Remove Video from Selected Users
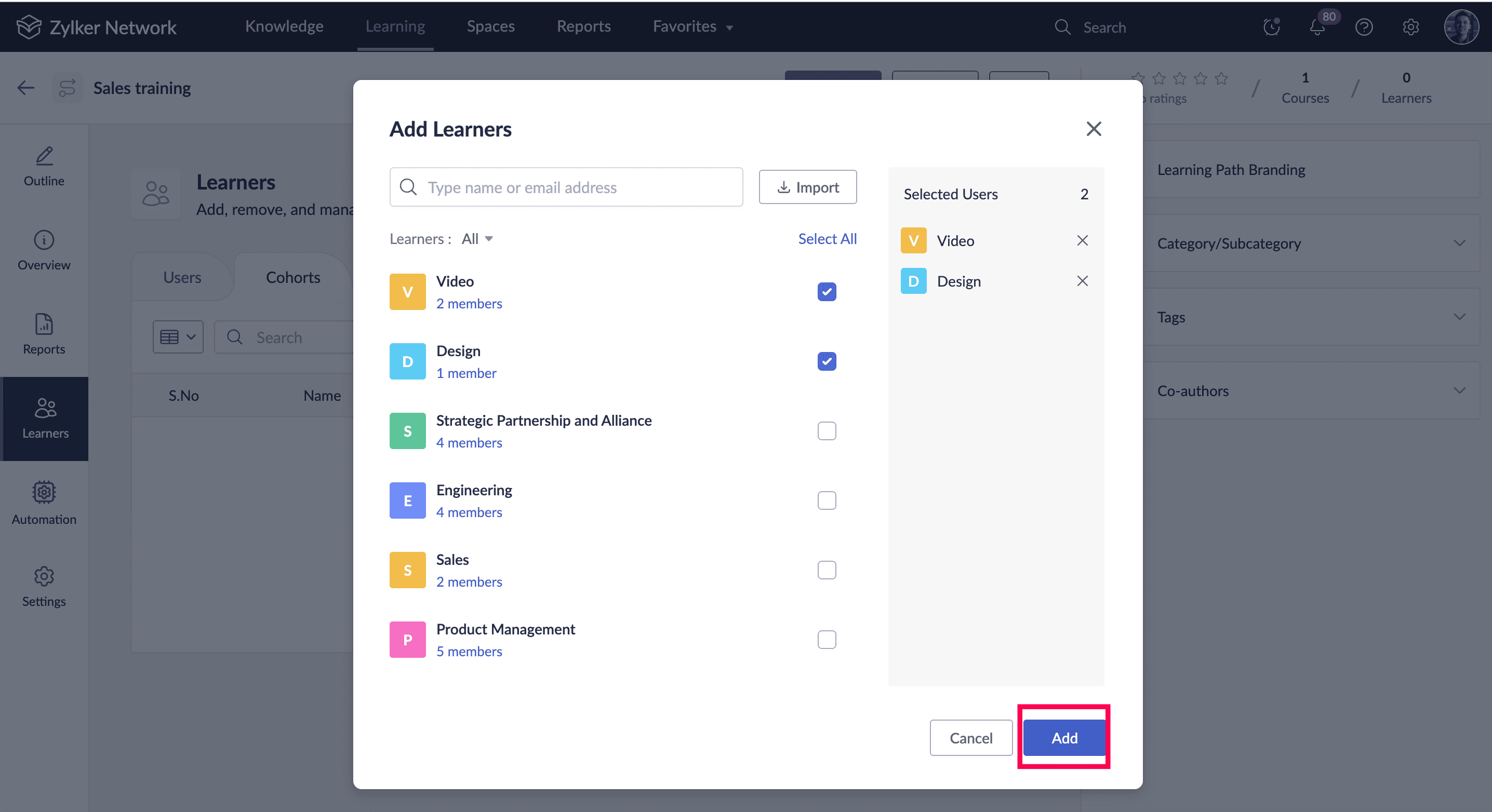Screen dimensions: 1492x812 (x=1082, y=240)
